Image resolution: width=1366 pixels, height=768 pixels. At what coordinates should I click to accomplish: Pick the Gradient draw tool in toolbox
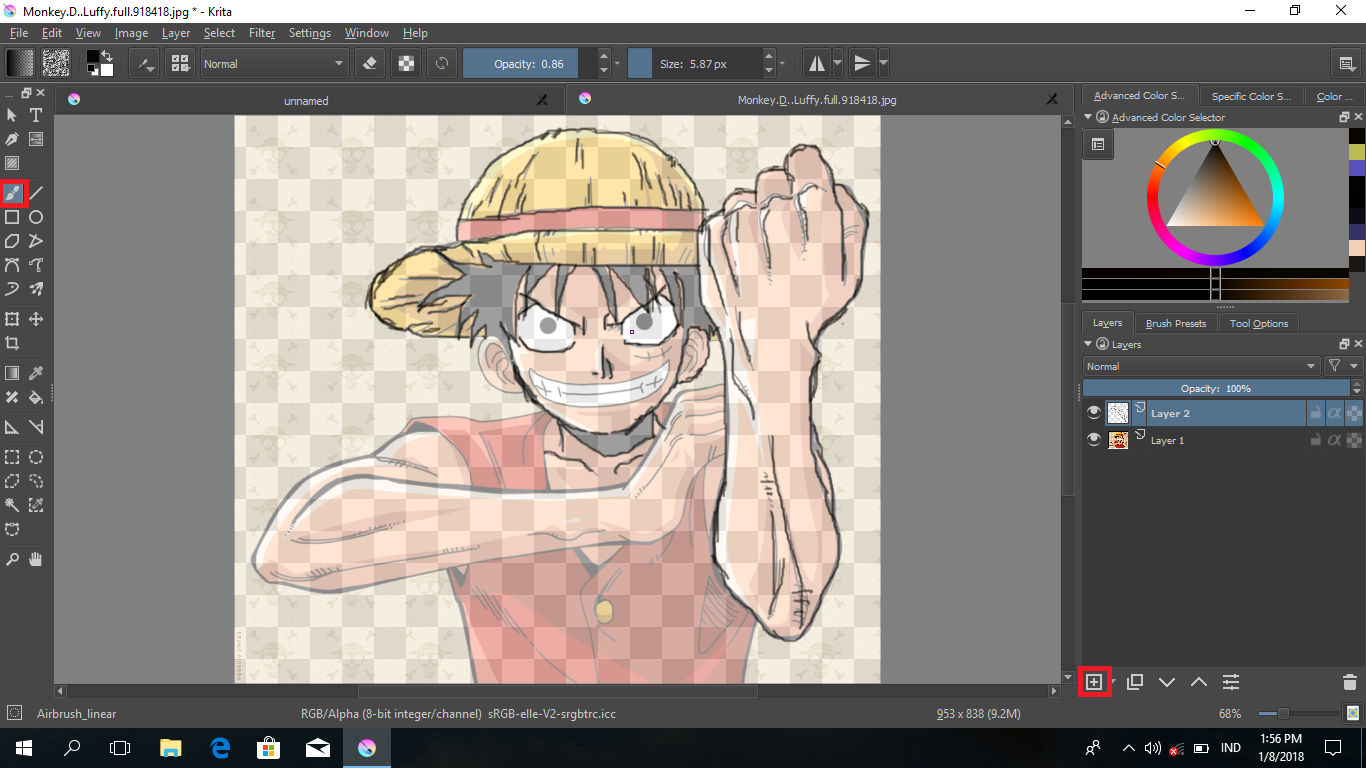click(x=12, y=373)
